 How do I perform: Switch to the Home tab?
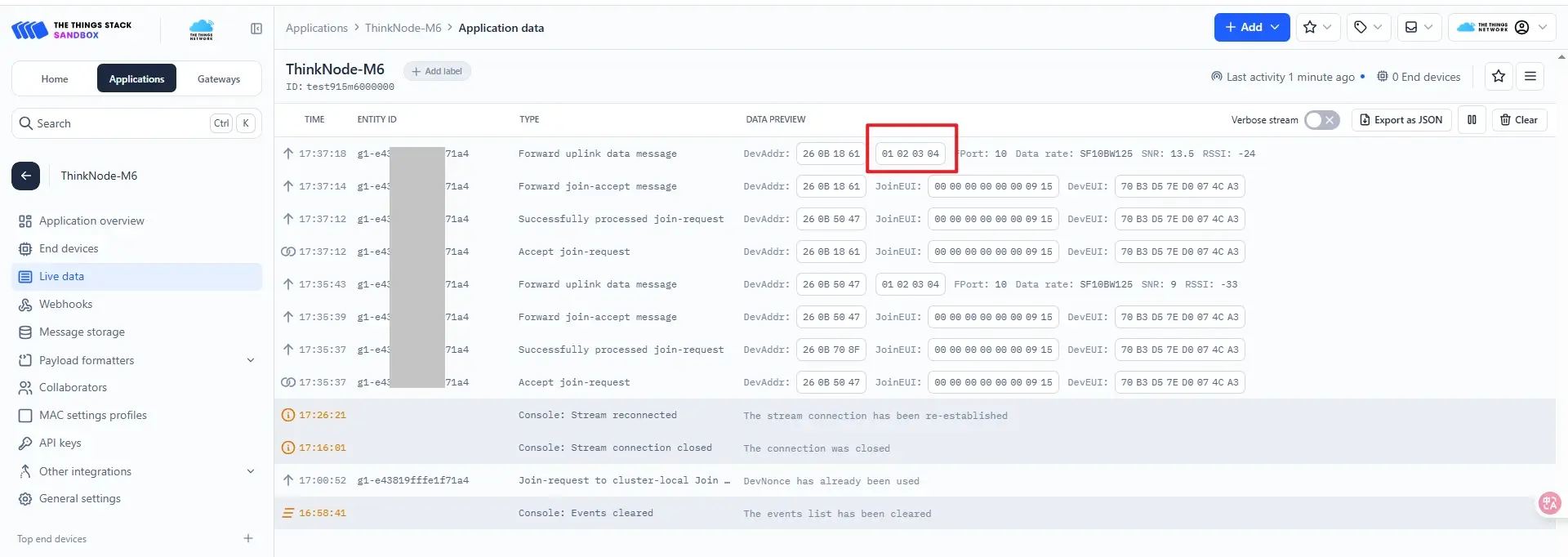55,79
